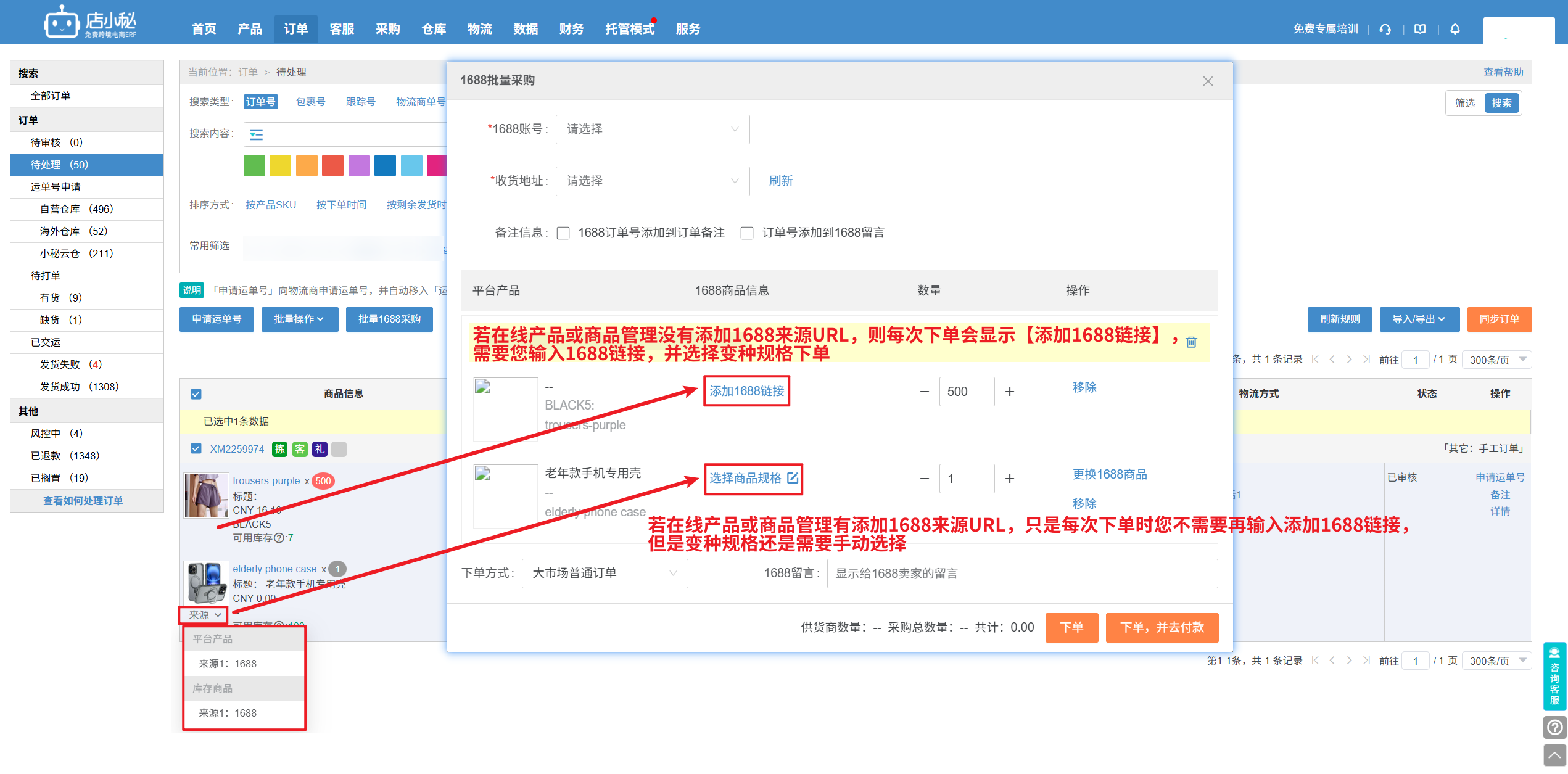Click the edit icon beside 选择商品规格
Image resolution: width=1568 pixels, height=774 pixels.
coord(793,478)
